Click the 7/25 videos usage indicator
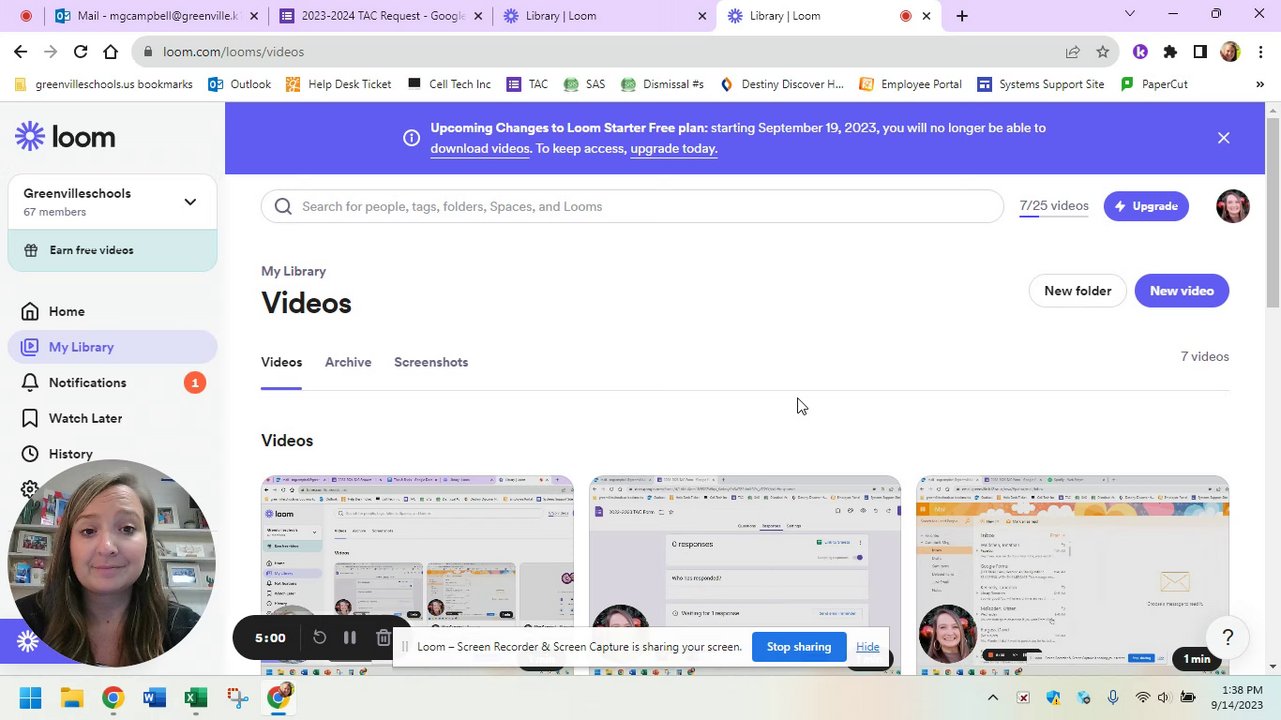The height and width of the screenshot is (720, 1281). (x=1054, y=206)
